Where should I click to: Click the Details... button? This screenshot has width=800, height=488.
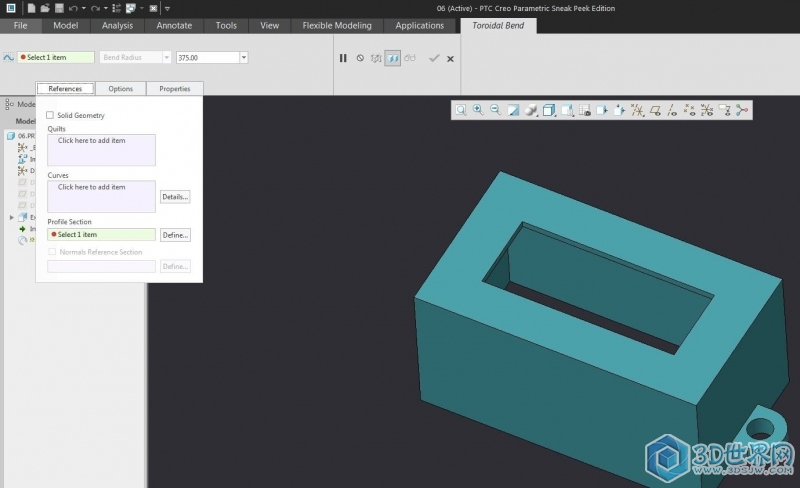[x=175, y=197]
